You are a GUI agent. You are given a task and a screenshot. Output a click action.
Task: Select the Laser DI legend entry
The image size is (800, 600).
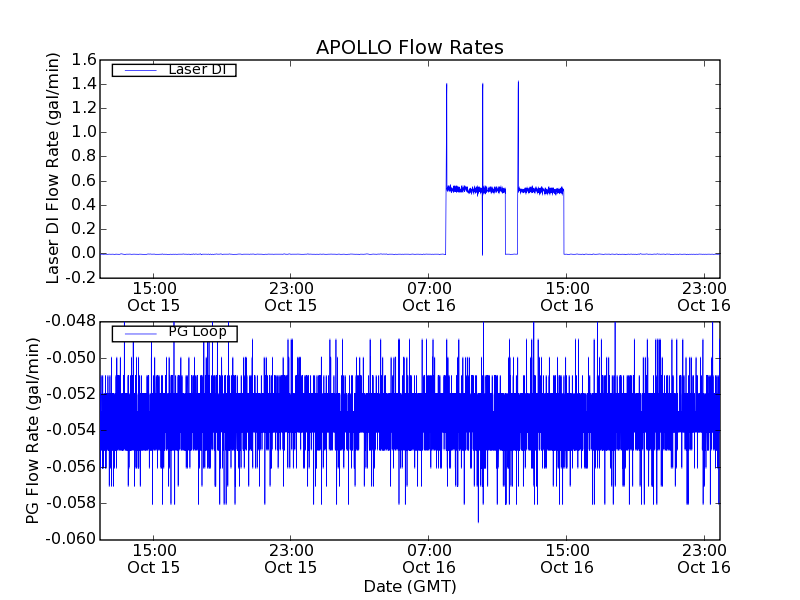[x=174, y=69]
